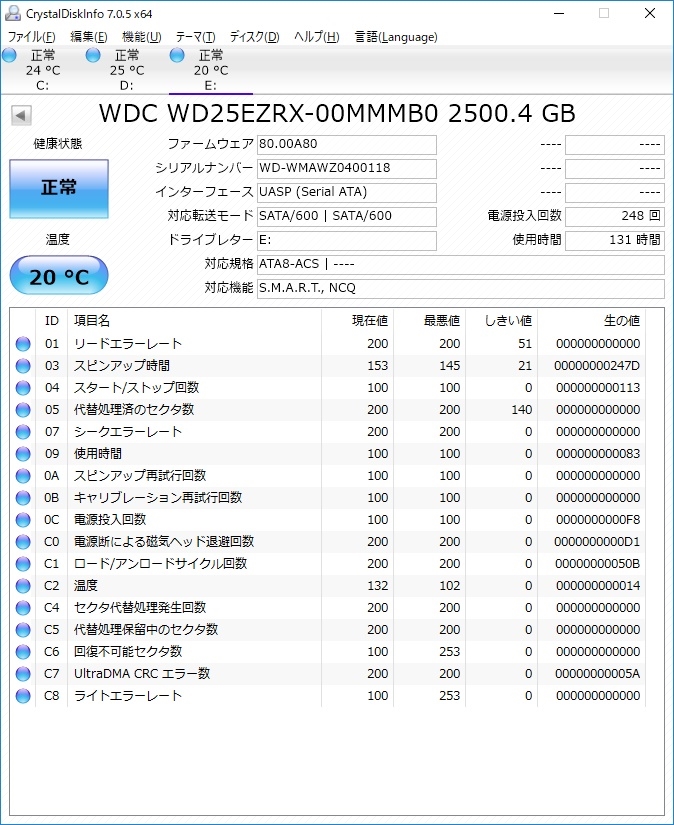The width and height of the screenshot is (674, 825).
Task: Click the disk model title WDC WD25EZRX-00MMMB0
Action: (x=268, y=114)
